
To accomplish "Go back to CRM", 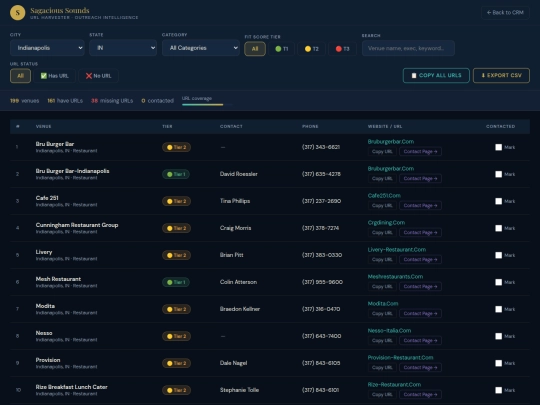I will [x=505, y=13].
